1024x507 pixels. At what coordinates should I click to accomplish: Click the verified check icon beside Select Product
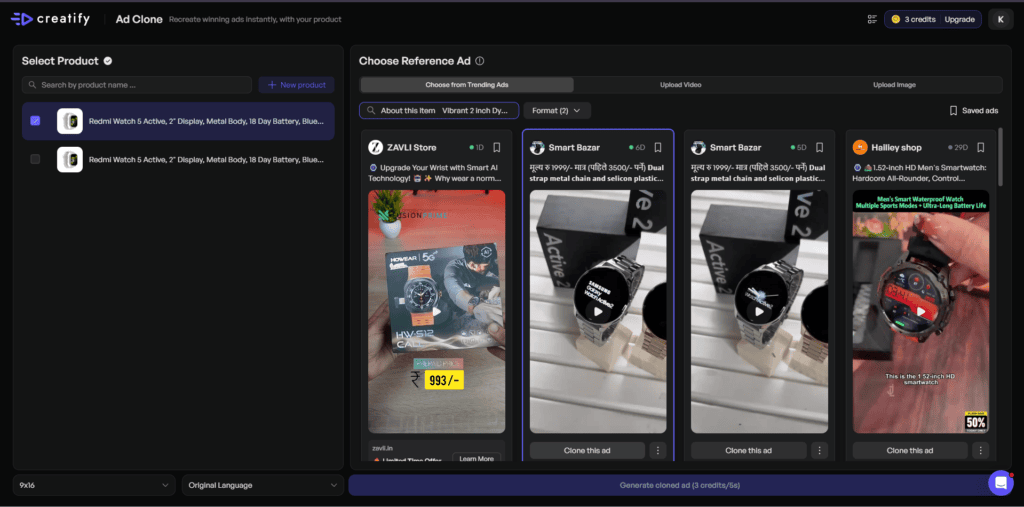[108, 61]
